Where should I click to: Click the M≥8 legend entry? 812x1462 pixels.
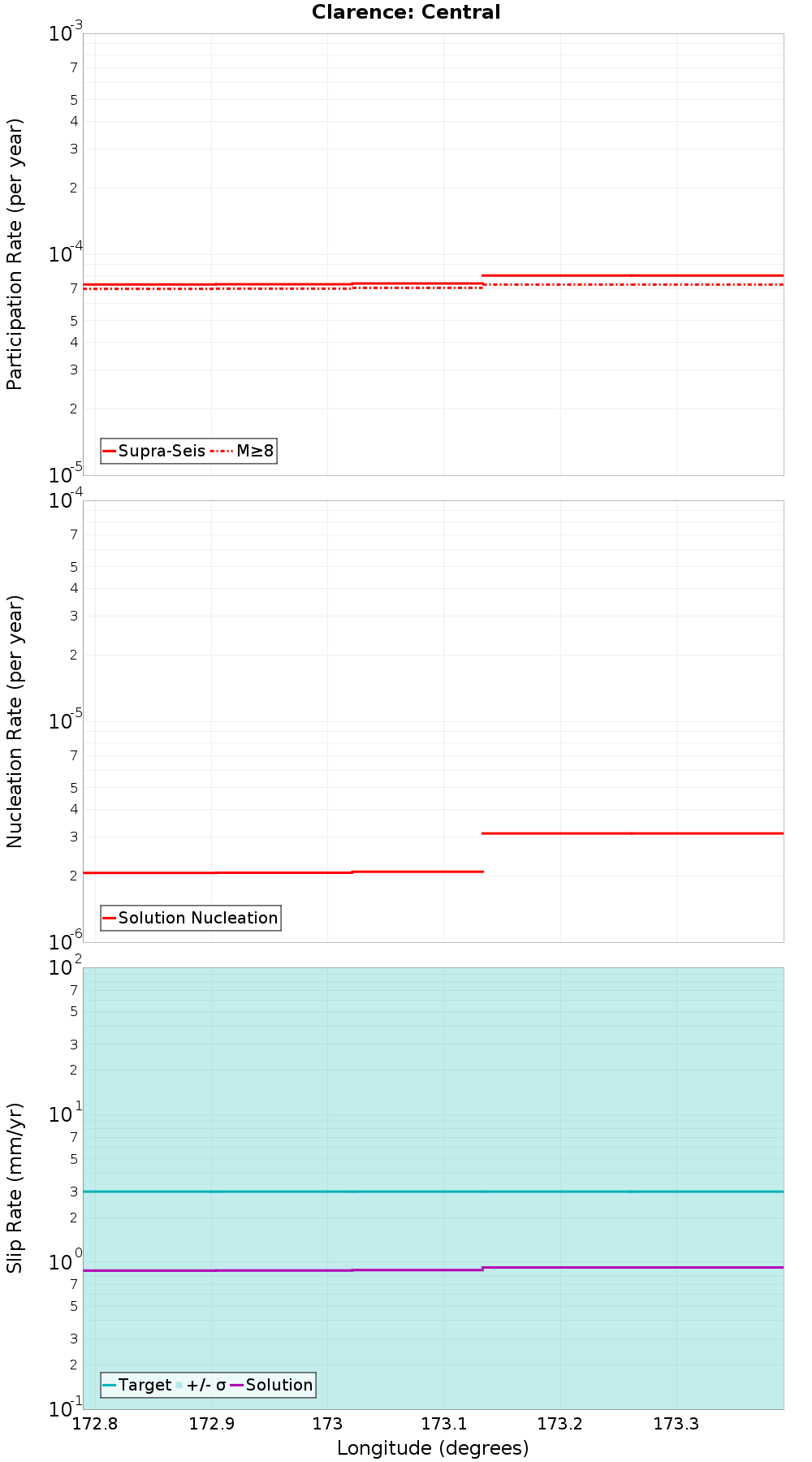(242, 451)
